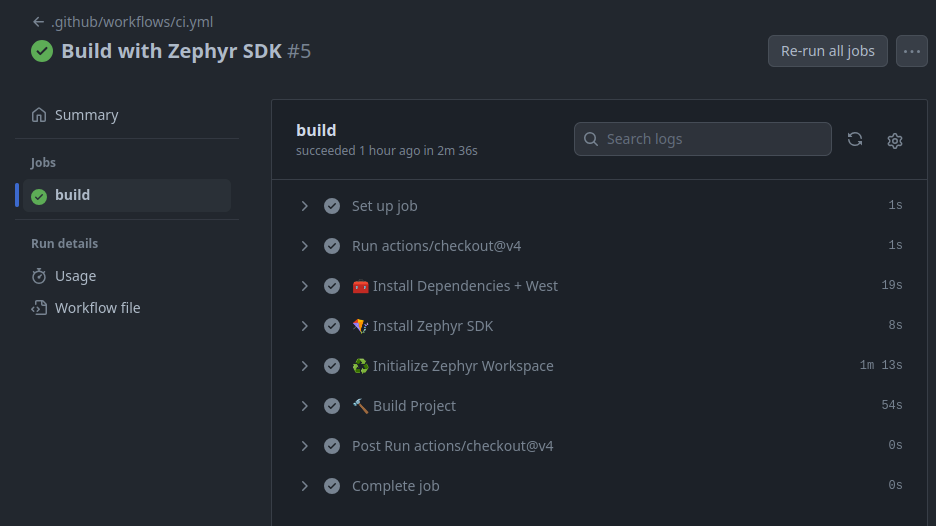This screenshot has width=936, height=526.
Task: Click the check status icon for Build Project
Action: tap(332, 406)
